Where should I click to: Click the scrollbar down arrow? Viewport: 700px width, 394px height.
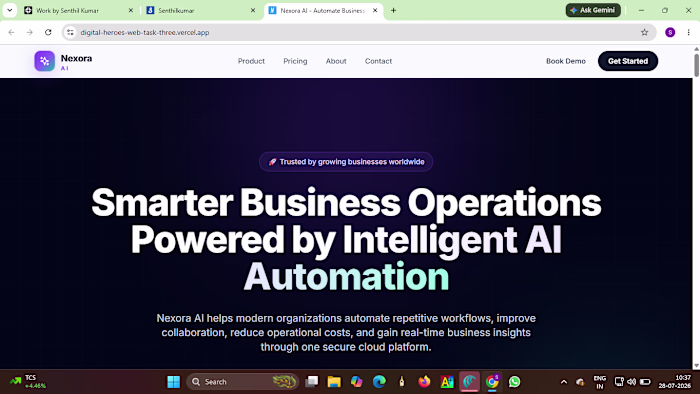point(696,365)
